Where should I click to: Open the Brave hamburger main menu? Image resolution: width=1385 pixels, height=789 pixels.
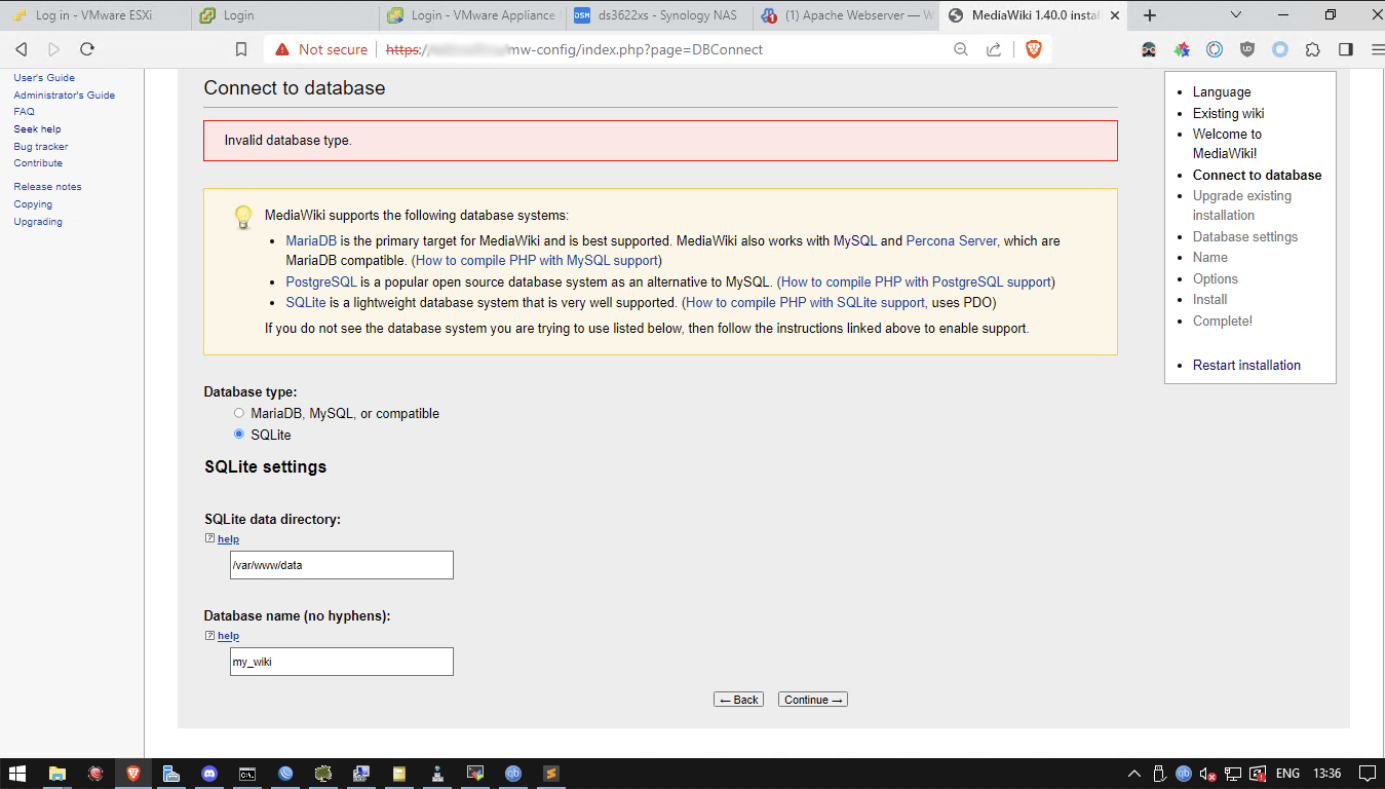click(x=1377, y=49)
